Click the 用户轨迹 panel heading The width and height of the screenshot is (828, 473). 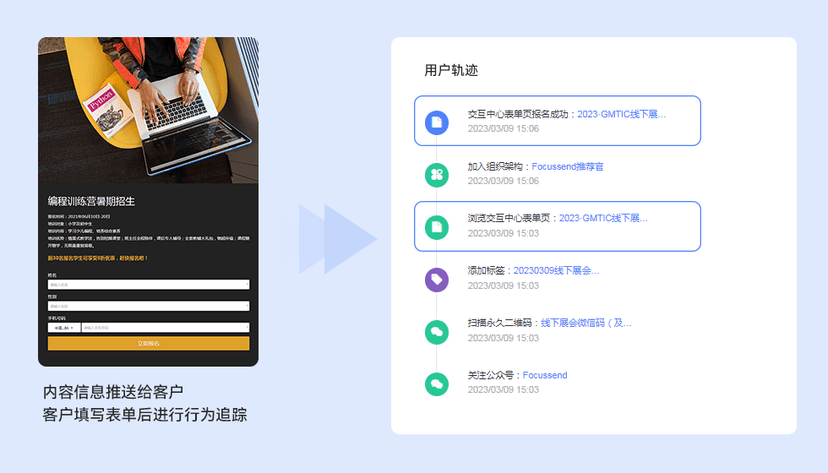(451, 70)
